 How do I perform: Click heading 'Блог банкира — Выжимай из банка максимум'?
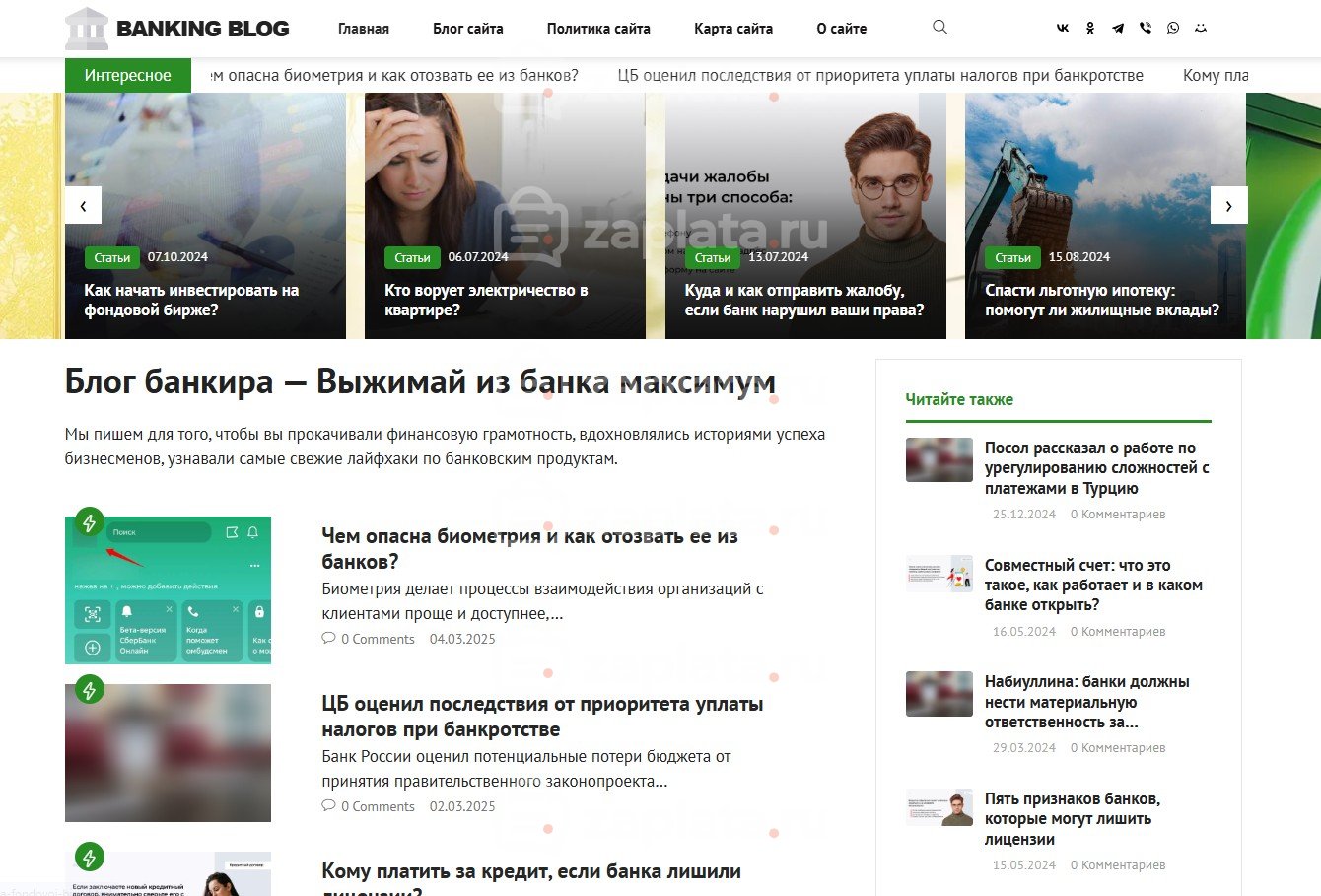(420, 381)
